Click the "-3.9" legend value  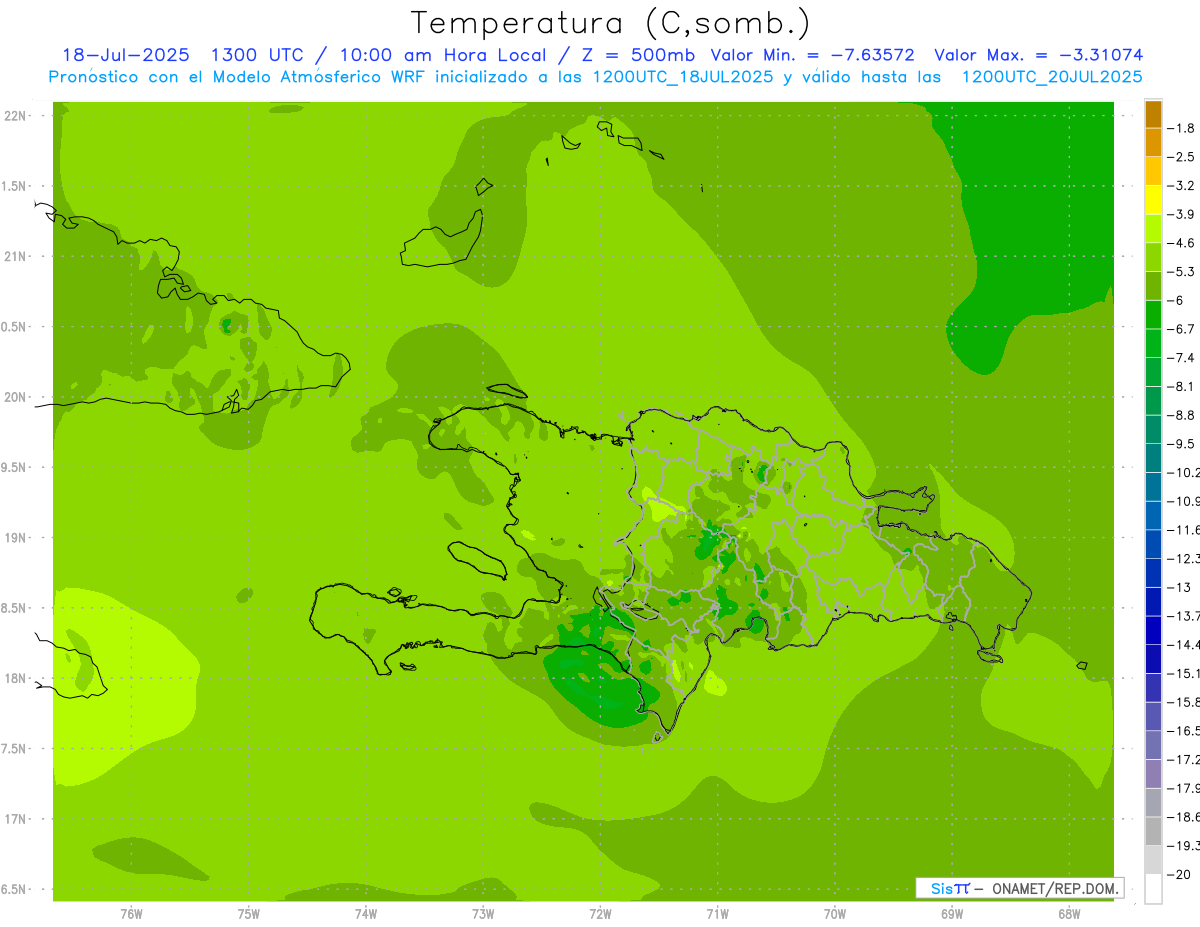[1180, 214]
